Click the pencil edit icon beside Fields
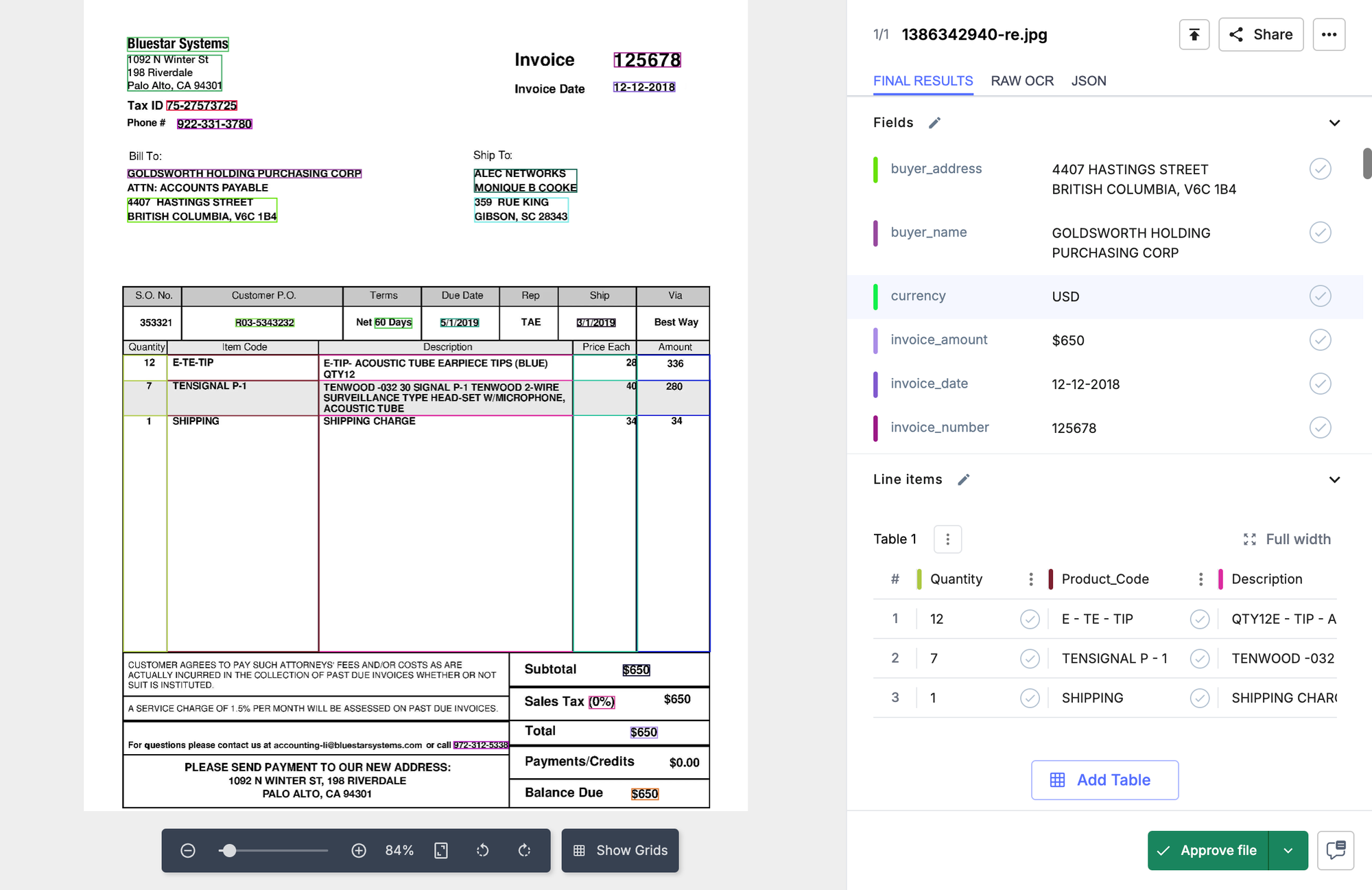This screenshot has width=1372, height=890. (934, 123)
